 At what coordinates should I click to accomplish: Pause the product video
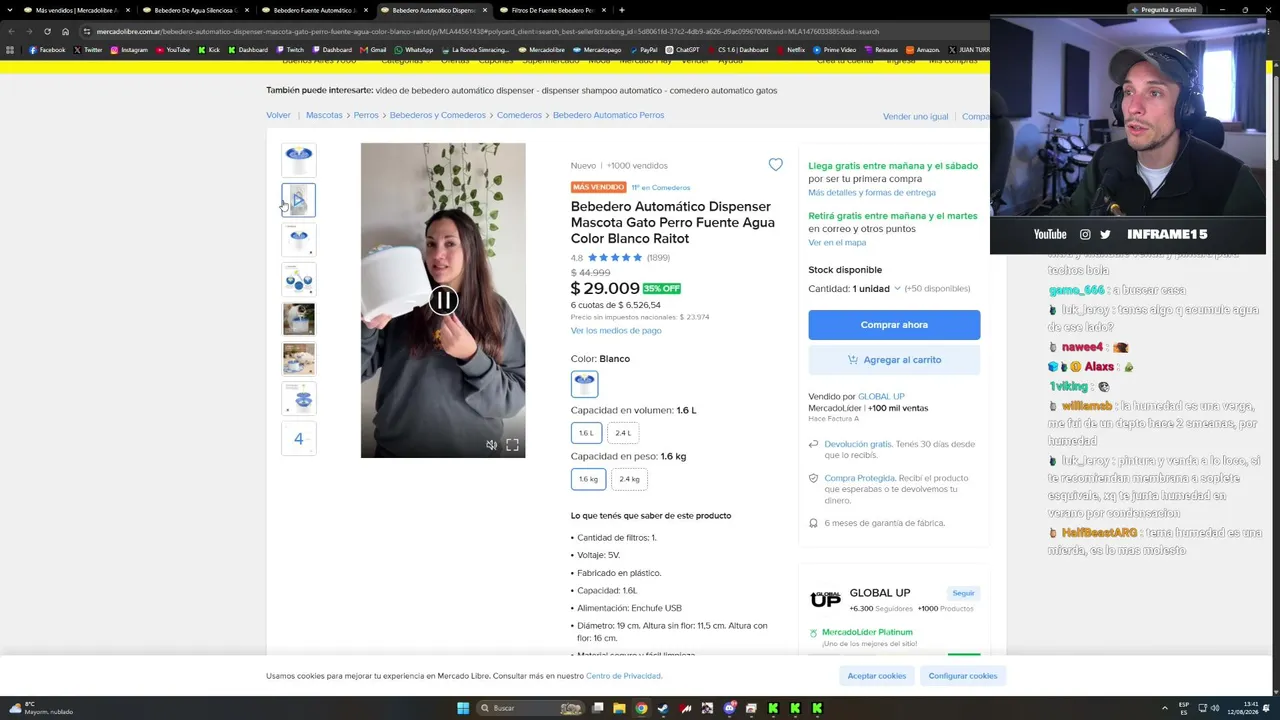coord(443,300)
